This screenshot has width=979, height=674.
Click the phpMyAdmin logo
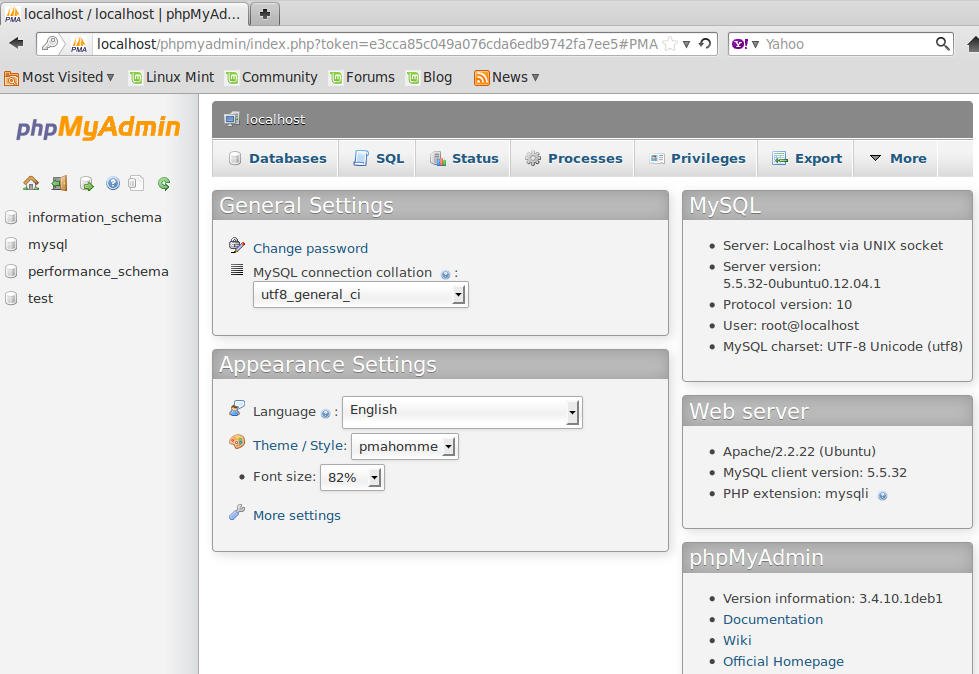click(98, 127)
